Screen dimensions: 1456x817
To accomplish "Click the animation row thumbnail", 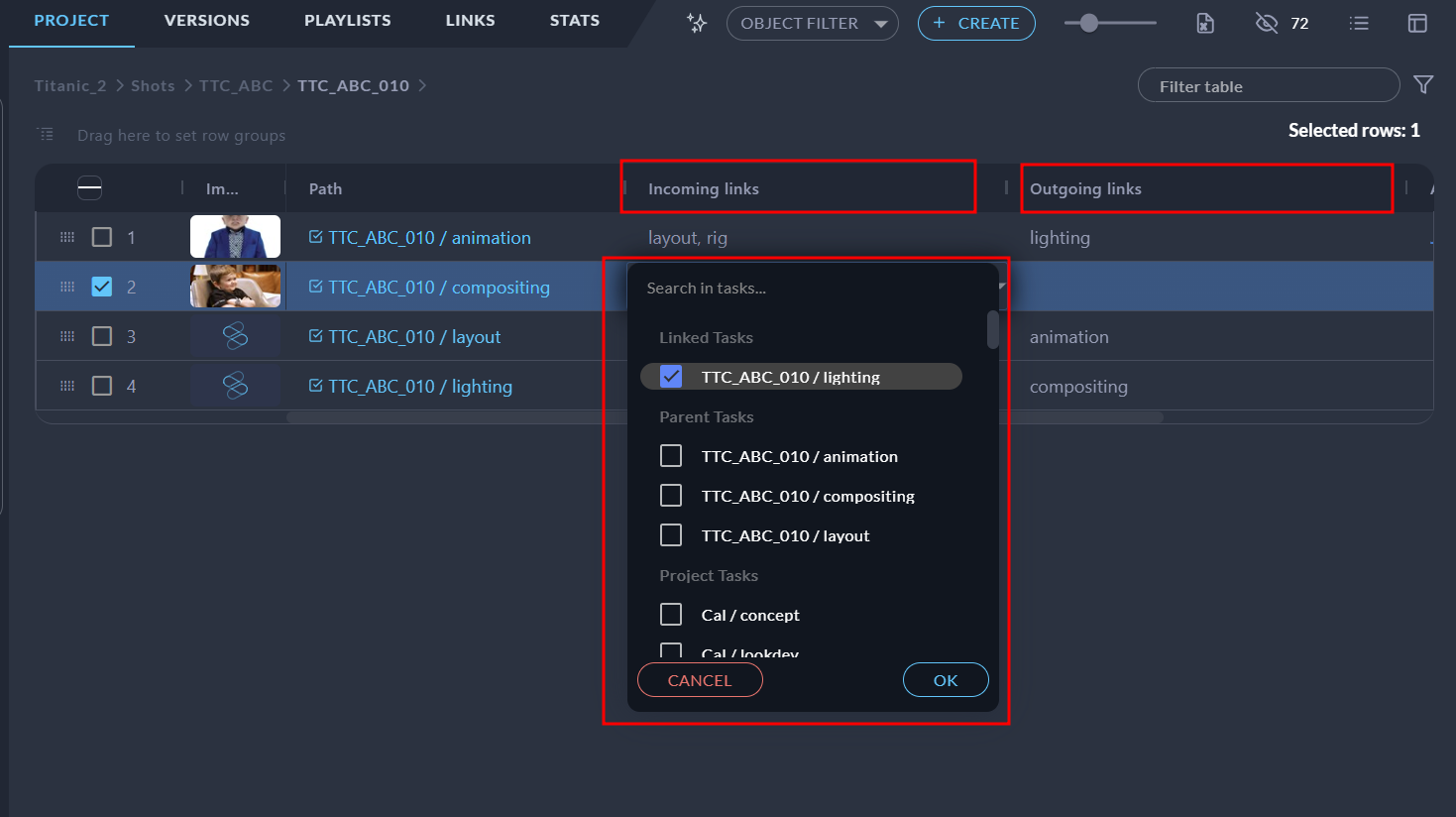I will point(235,237).
